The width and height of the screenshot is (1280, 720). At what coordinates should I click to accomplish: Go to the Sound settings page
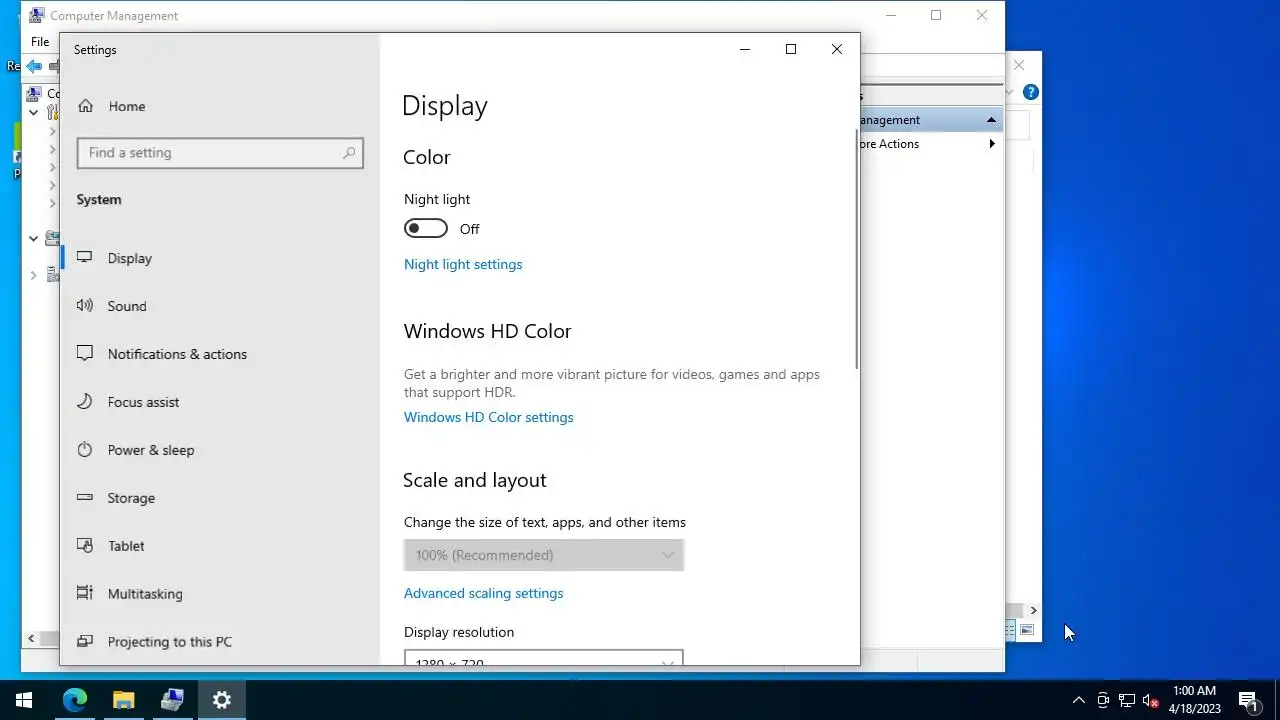(220, 306)
